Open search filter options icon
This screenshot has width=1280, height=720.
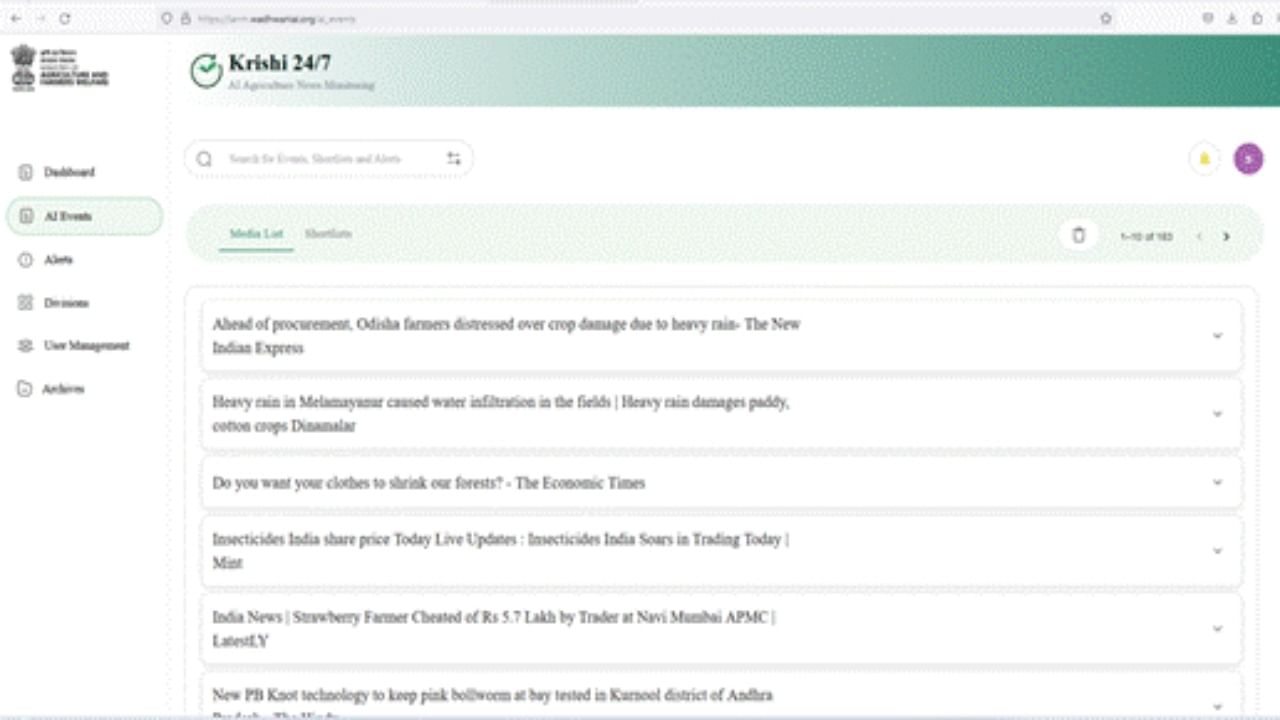pyautogui.click(x=454, y=159)
